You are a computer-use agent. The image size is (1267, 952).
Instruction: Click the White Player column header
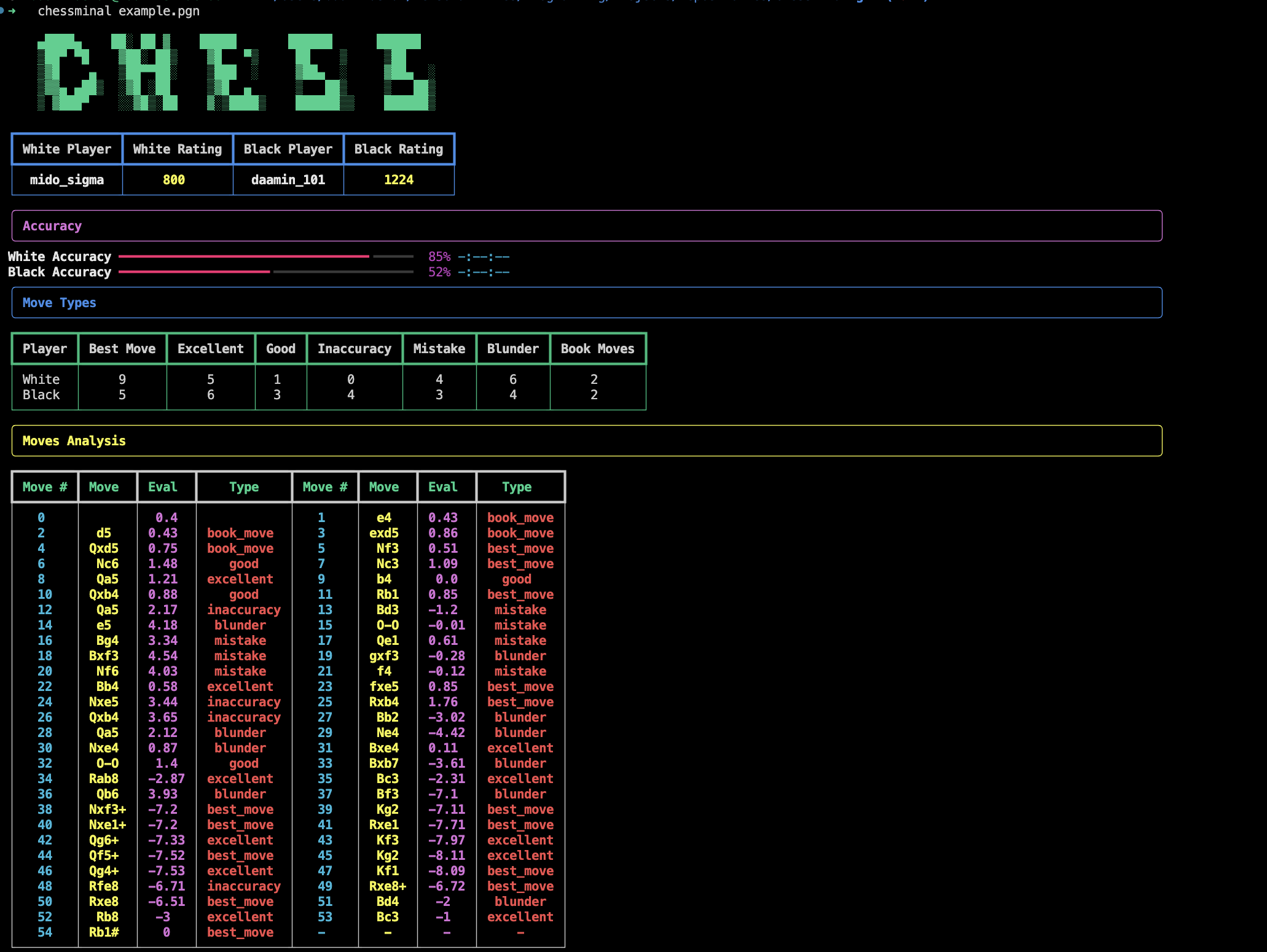(67, 149)
